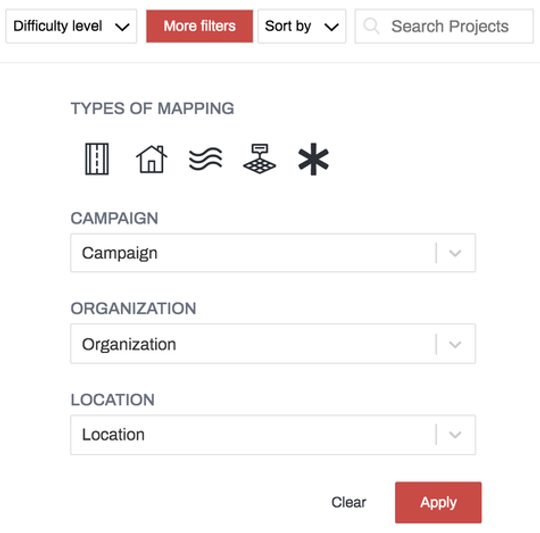Expand the Campaign dropdown arrow

tap(455, 253)
